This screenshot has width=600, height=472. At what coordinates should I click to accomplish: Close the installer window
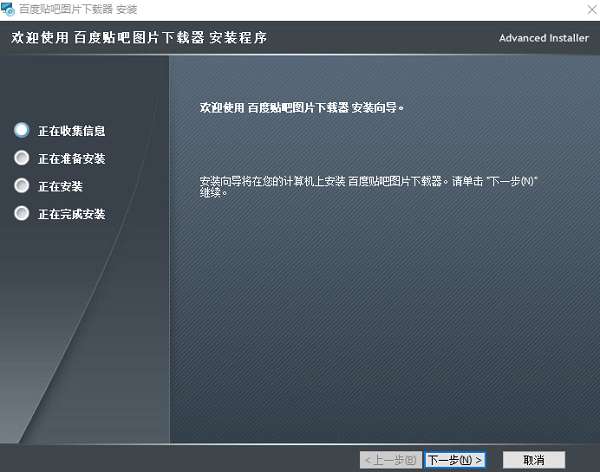(x=592, y=9)
